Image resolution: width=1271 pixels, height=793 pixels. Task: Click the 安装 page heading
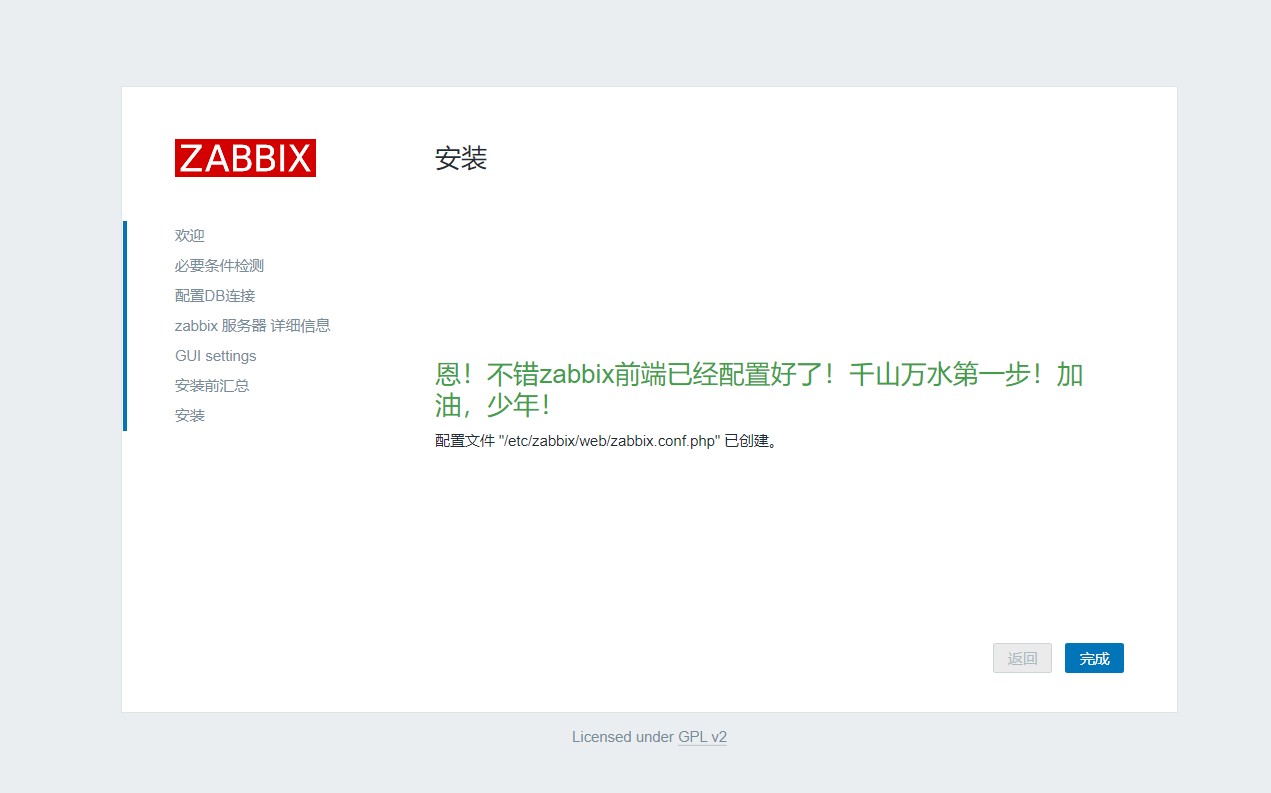click(x=461, y=158)
